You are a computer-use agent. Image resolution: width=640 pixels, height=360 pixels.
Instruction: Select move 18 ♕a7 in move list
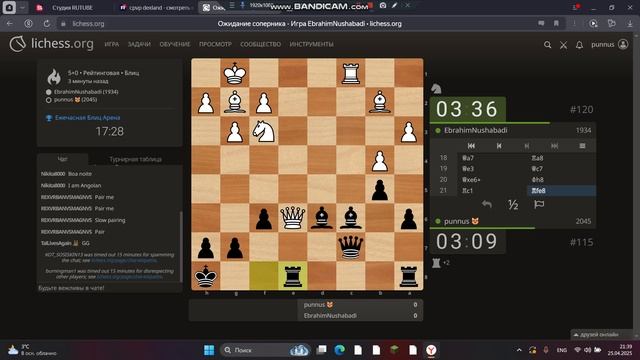click(492, 158)
